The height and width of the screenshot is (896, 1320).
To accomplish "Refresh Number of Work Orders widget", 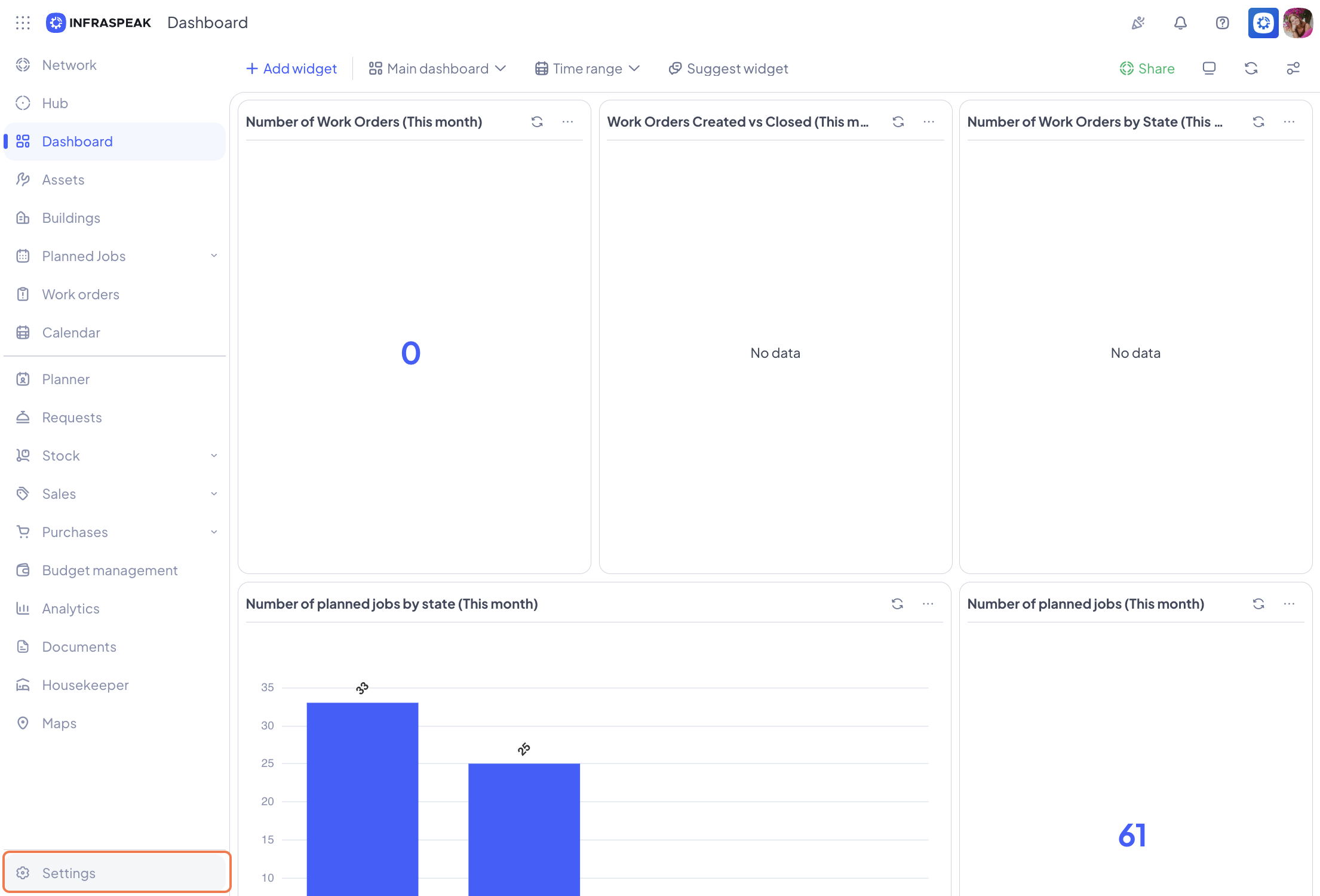I will coord(537,122).
